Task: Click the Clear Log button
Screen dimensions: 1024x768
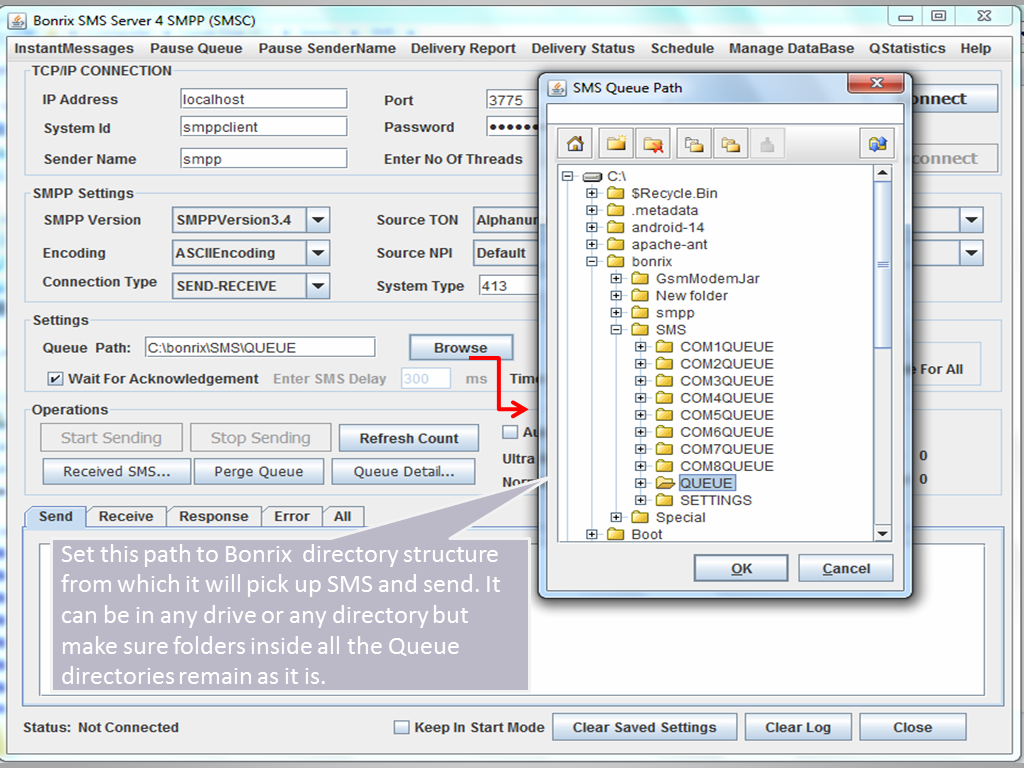Action: (x=798, y=727)
